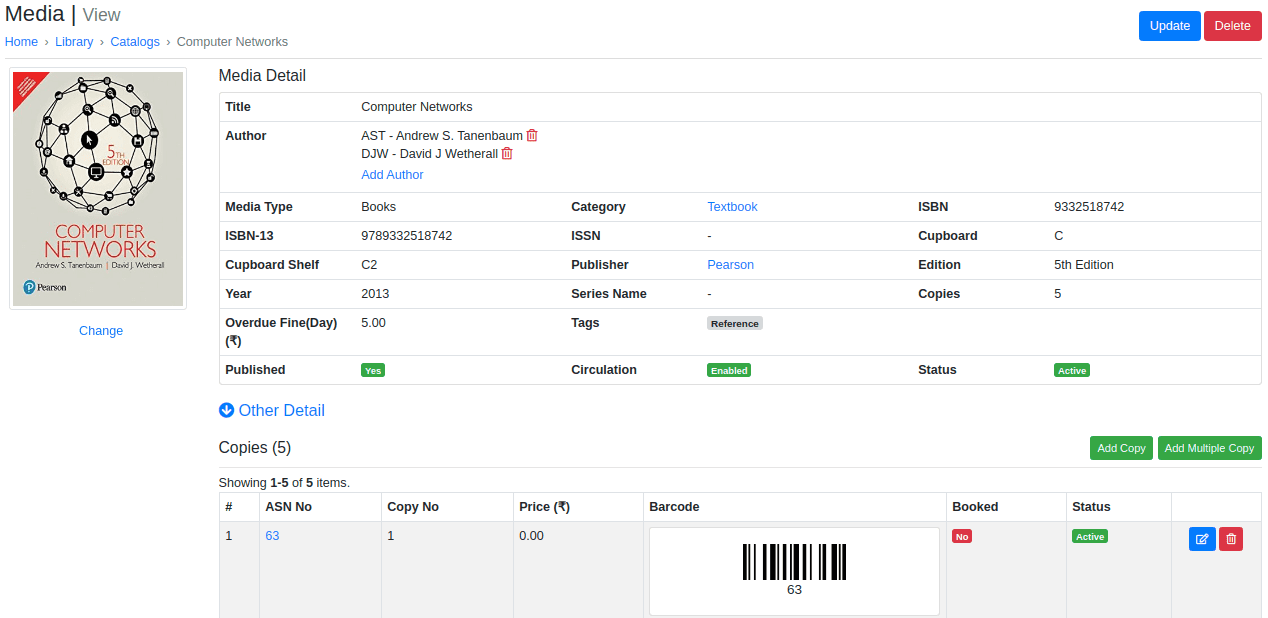Image resolution: width=1268 pixels, height=618 pixels.
Task: Open the Textbook category link
Action: tap(732, 207)
